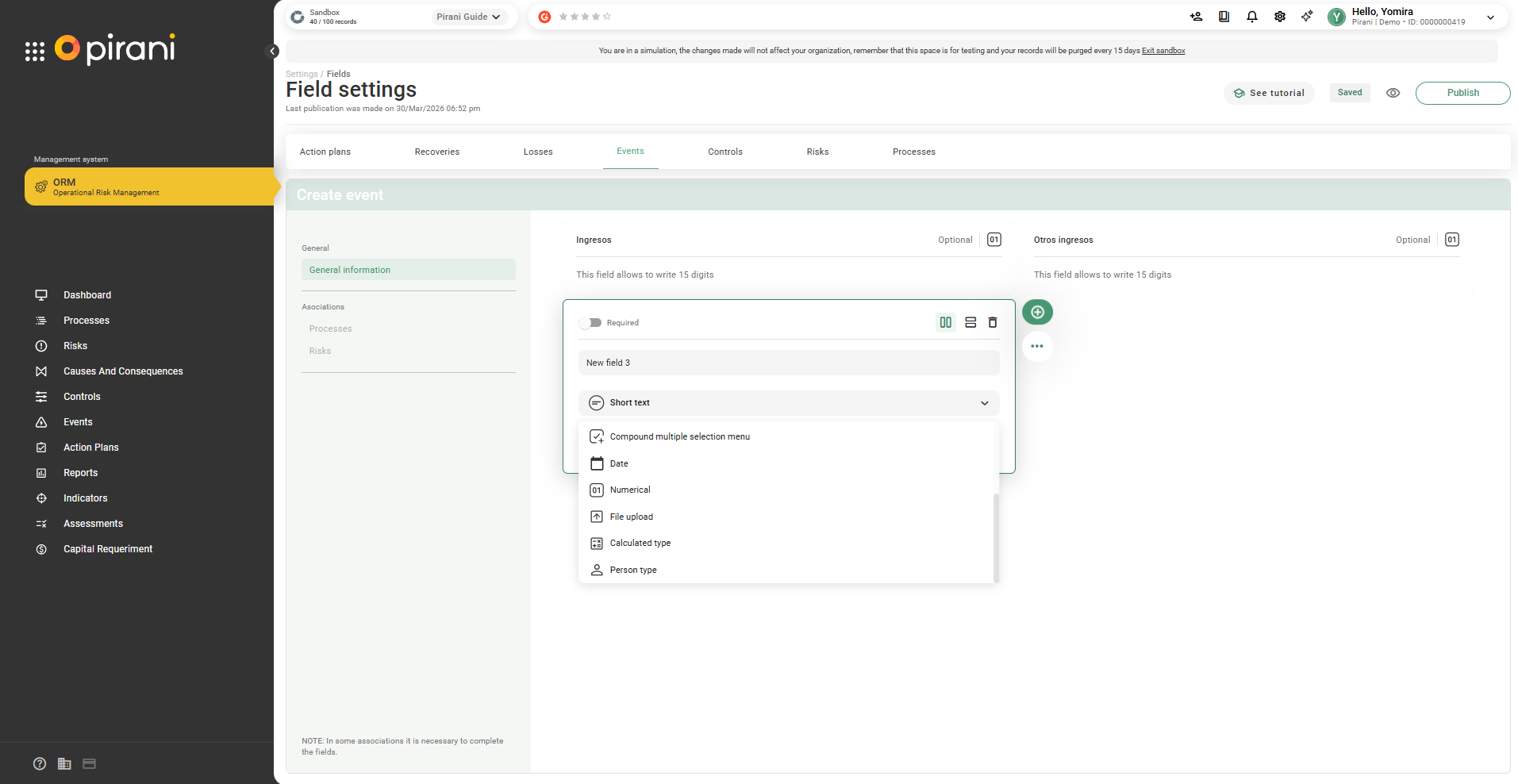Click the New field 3 name input
This screenshot has width=1518, height=784.
[x=788, y=363]
